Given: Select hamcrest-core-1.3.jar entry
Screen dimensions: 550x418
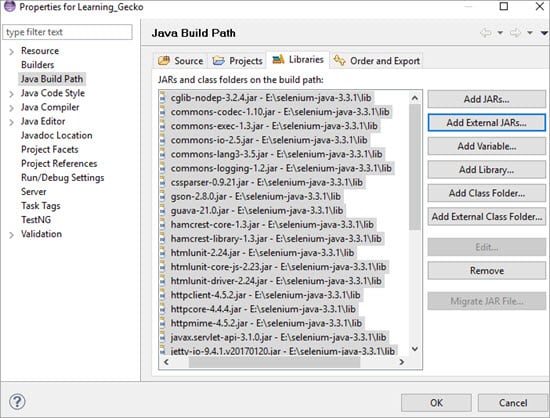Looking at the screenshot, I should coord(272,224).
